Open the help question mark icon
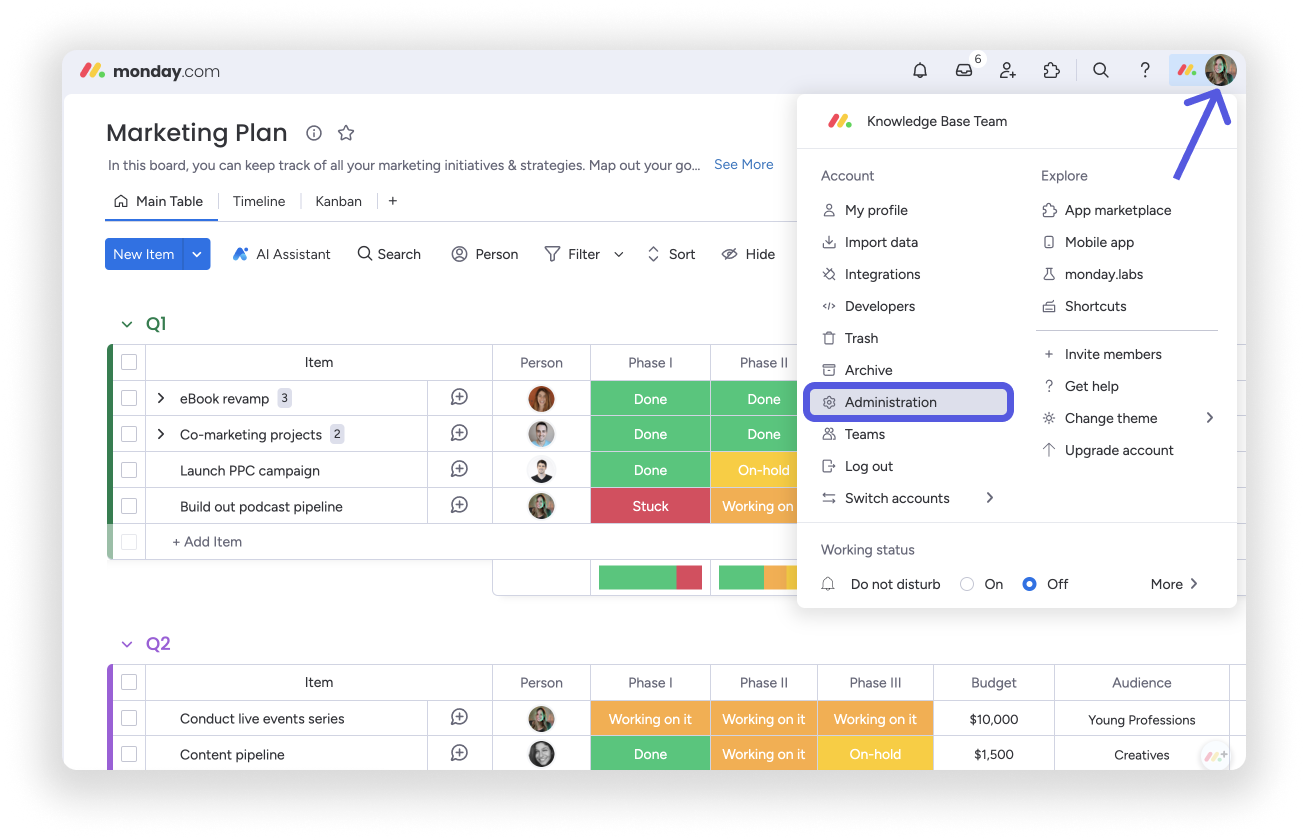This screenshot has height=840, width=1304. 1145,71
